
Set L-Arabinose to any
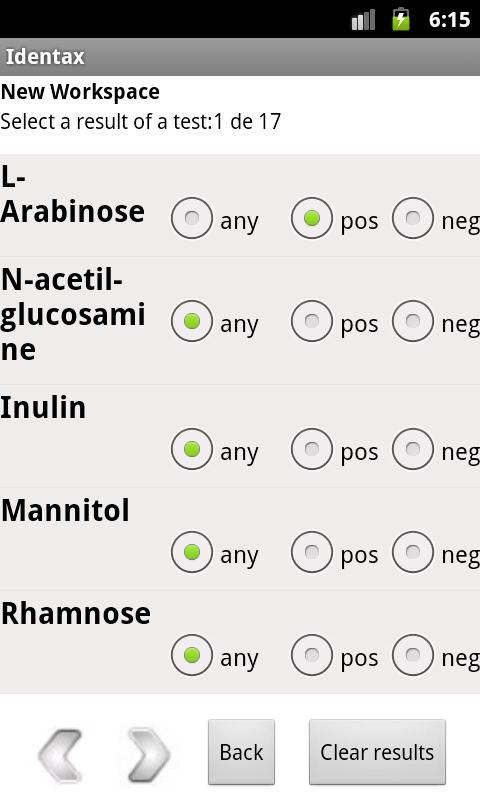point(192,218)
